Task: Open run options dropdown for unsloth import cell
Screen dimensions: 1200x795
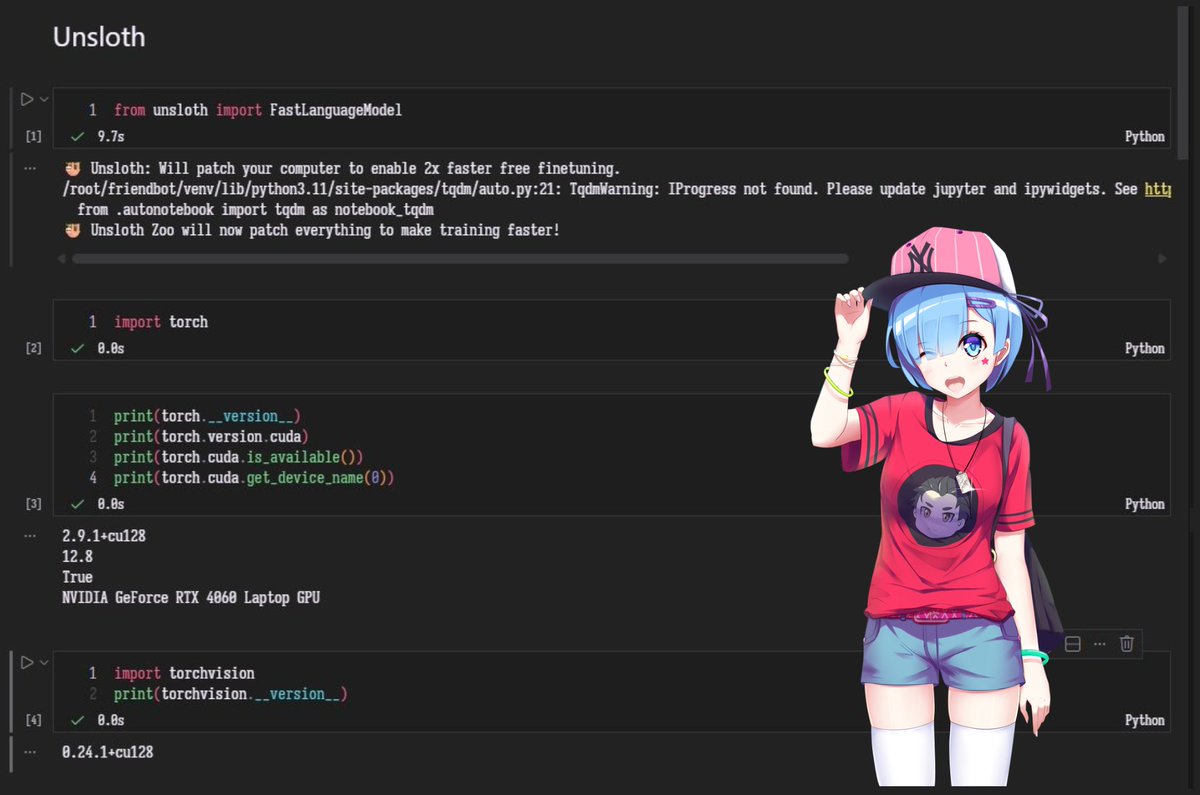Action: click(x=44, y=99)
